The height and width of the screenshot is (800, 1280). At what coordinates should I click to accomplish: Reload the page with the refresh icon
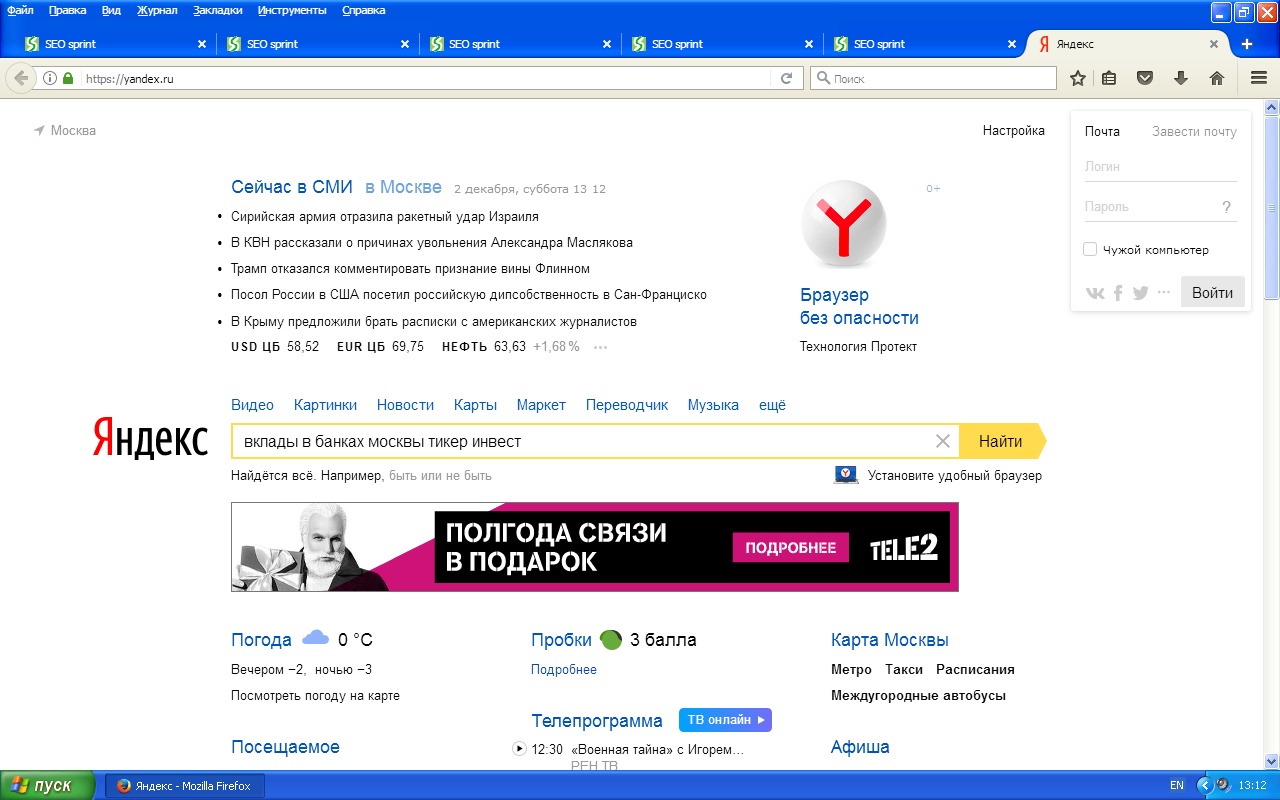[x=786, y=78]
